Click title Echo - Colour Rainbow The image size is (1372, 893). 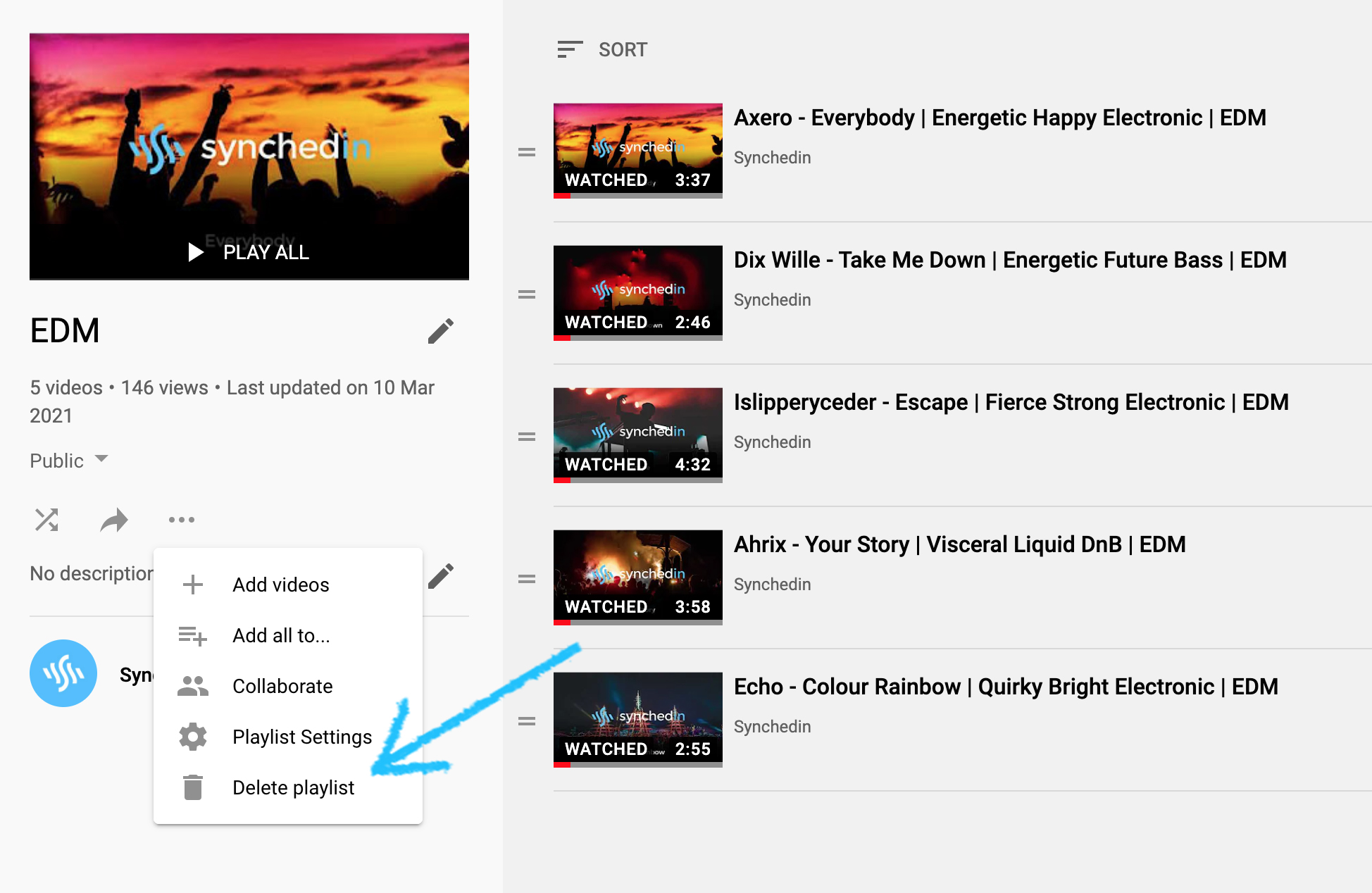[1006, 687]
